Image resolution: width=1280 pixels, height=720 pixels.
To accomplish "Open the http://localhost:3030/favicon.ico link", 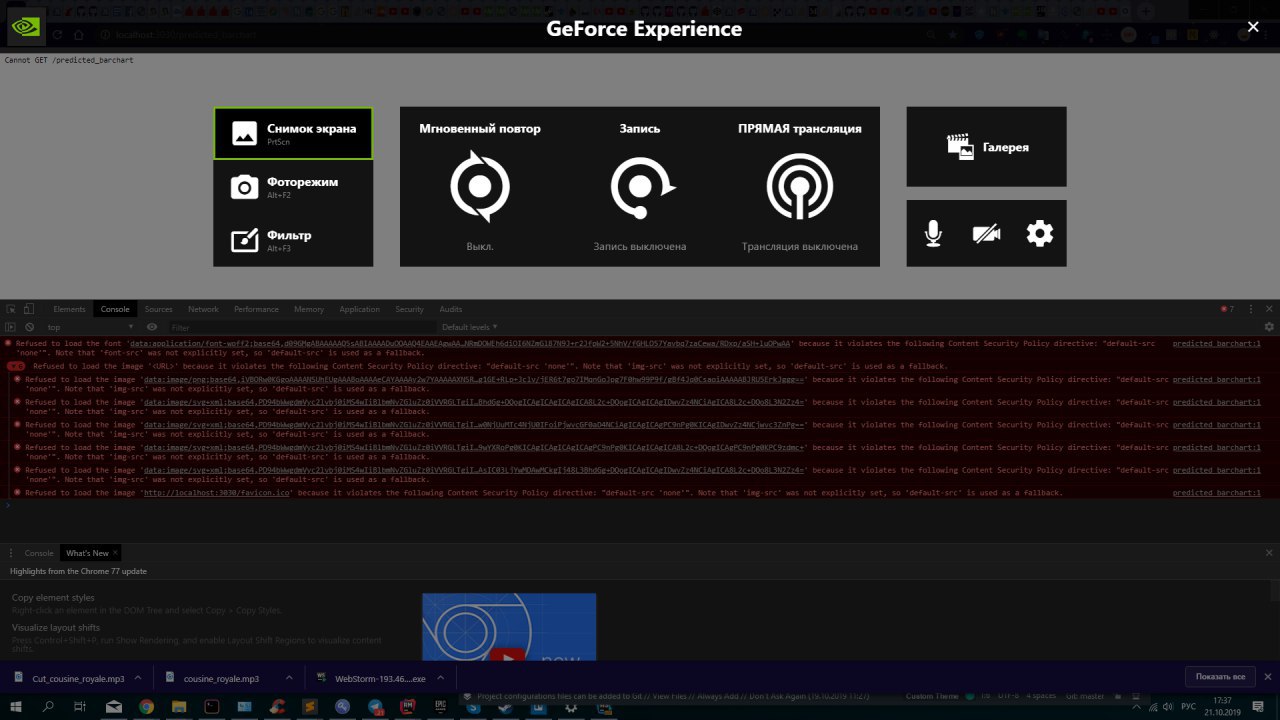I will (x=218, y=493).
